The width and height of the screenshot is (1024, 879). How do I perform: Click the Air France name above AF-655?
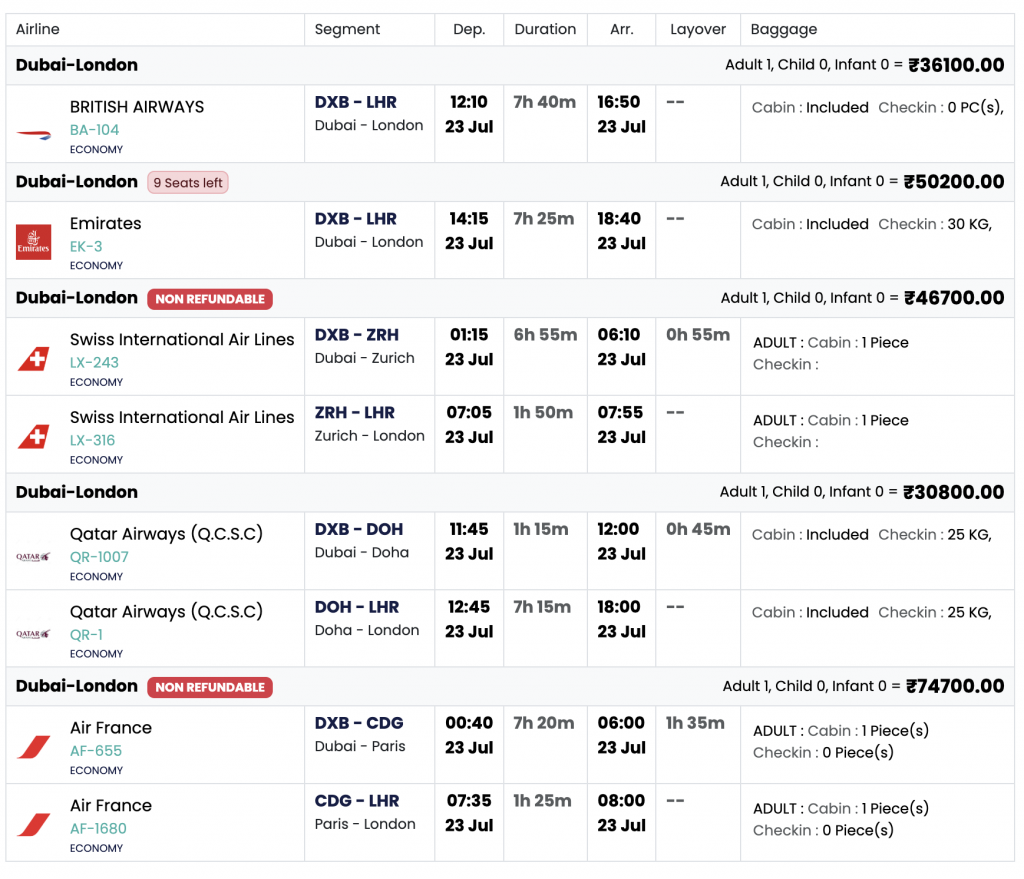(110, 727)
